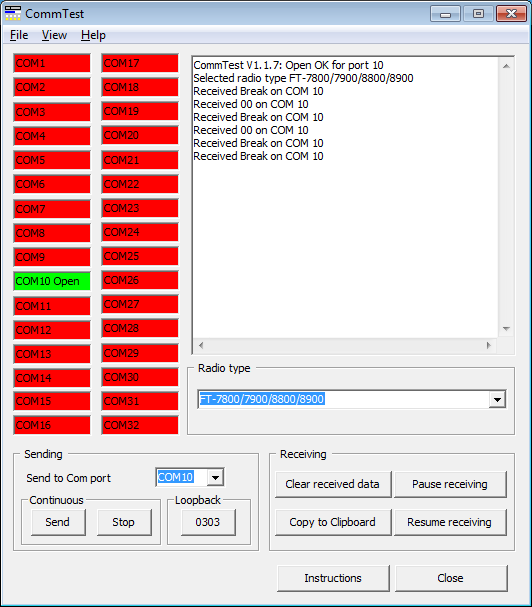This screenshot has width=532, height=607.
Task: Click the continuous Send button
Action: tap(58, 522)
